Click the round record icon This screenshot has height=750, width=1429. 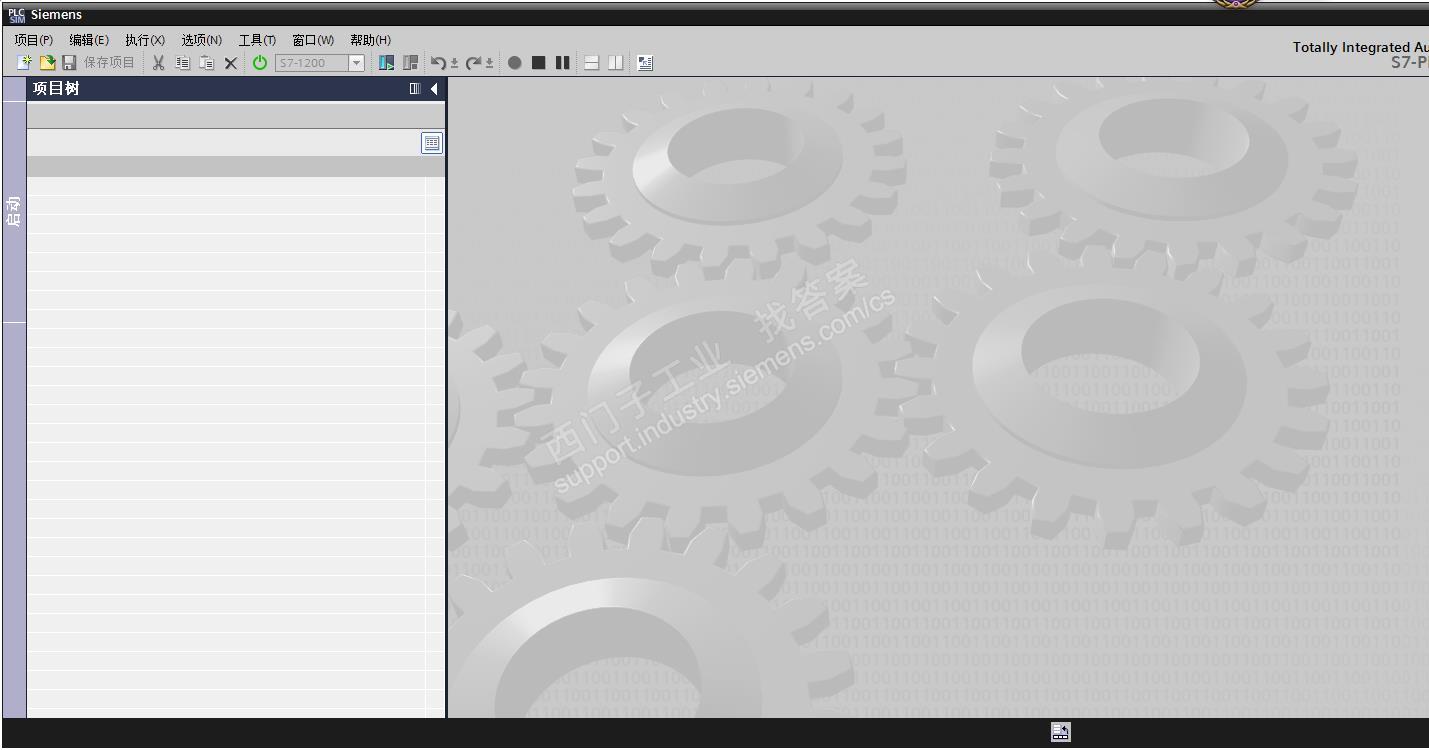click(514, 63)
